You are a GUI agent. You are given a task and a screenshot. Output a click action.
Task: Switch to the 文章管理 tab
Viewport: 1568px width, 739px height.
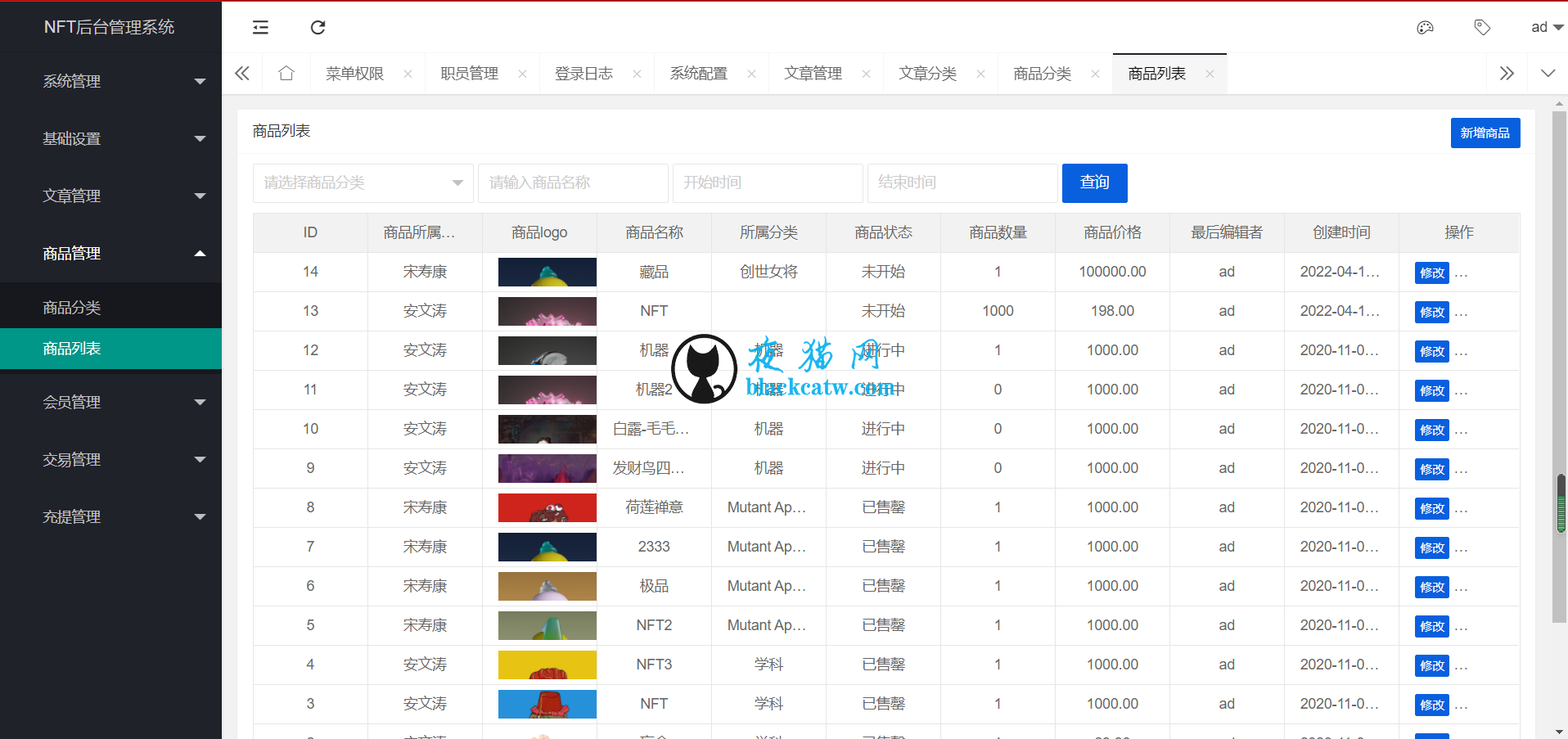(813, 74)
